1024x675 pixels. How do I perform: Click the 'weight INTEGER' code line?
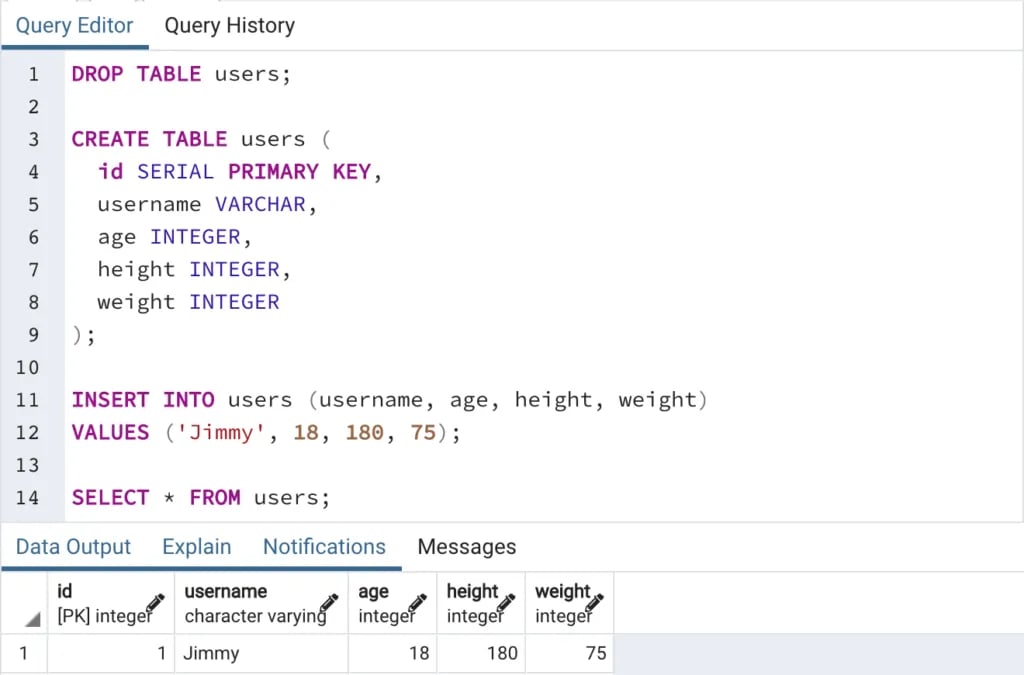188,302
